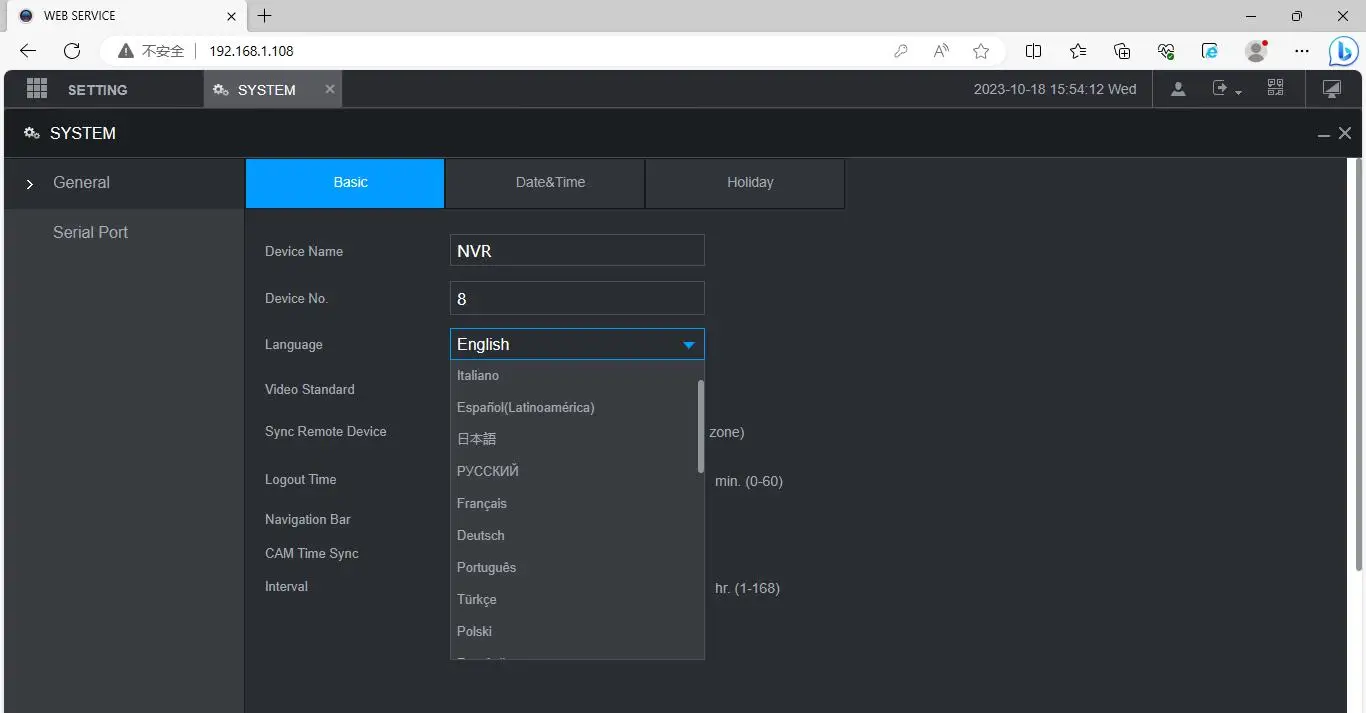
Task: Open a new browser tab
Action: [x=264, y=16]
